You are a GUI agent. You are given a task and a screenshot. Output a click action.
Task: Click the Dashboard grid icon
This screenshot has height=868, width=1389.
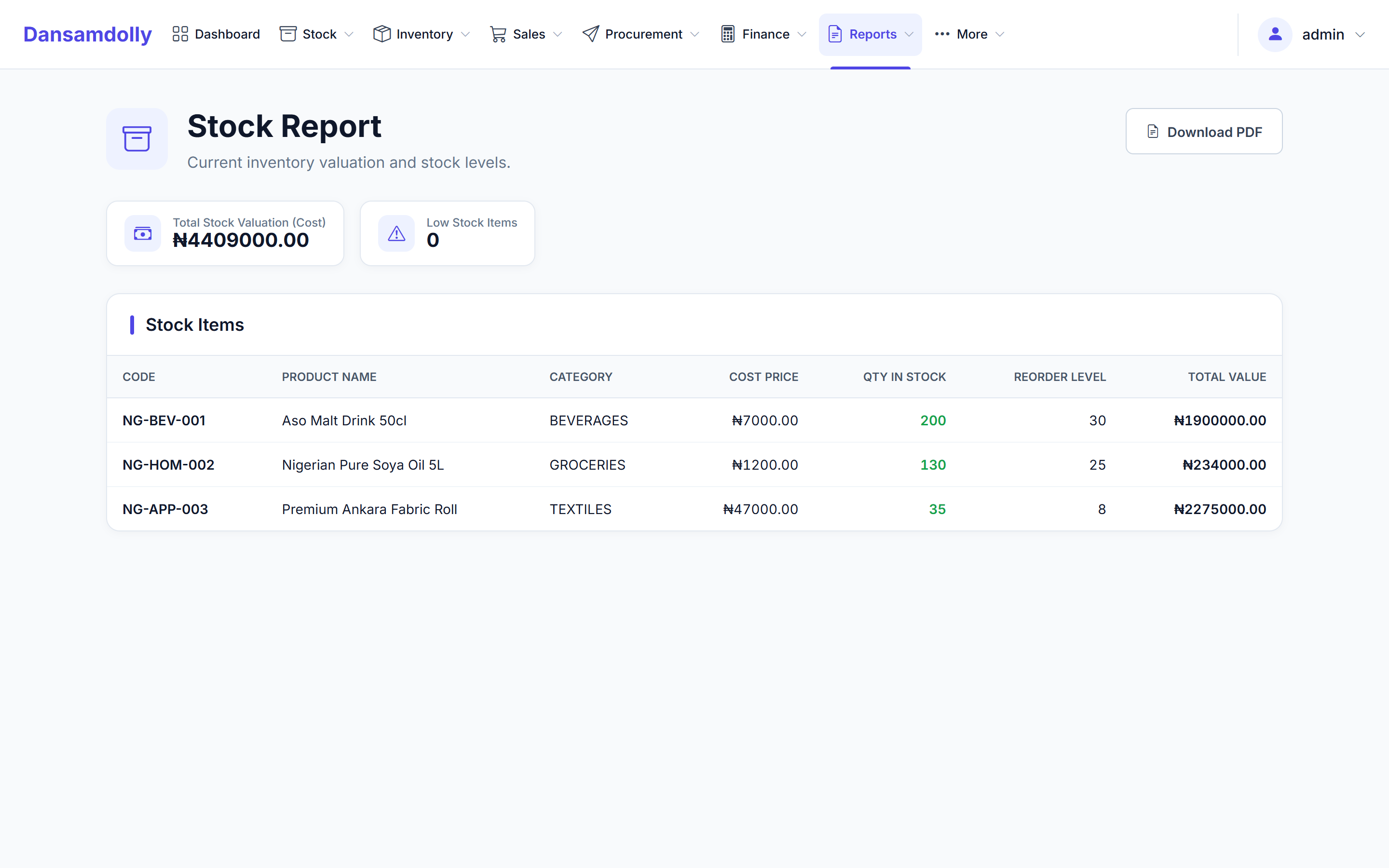pyautogui.click(x=180, y=34)
